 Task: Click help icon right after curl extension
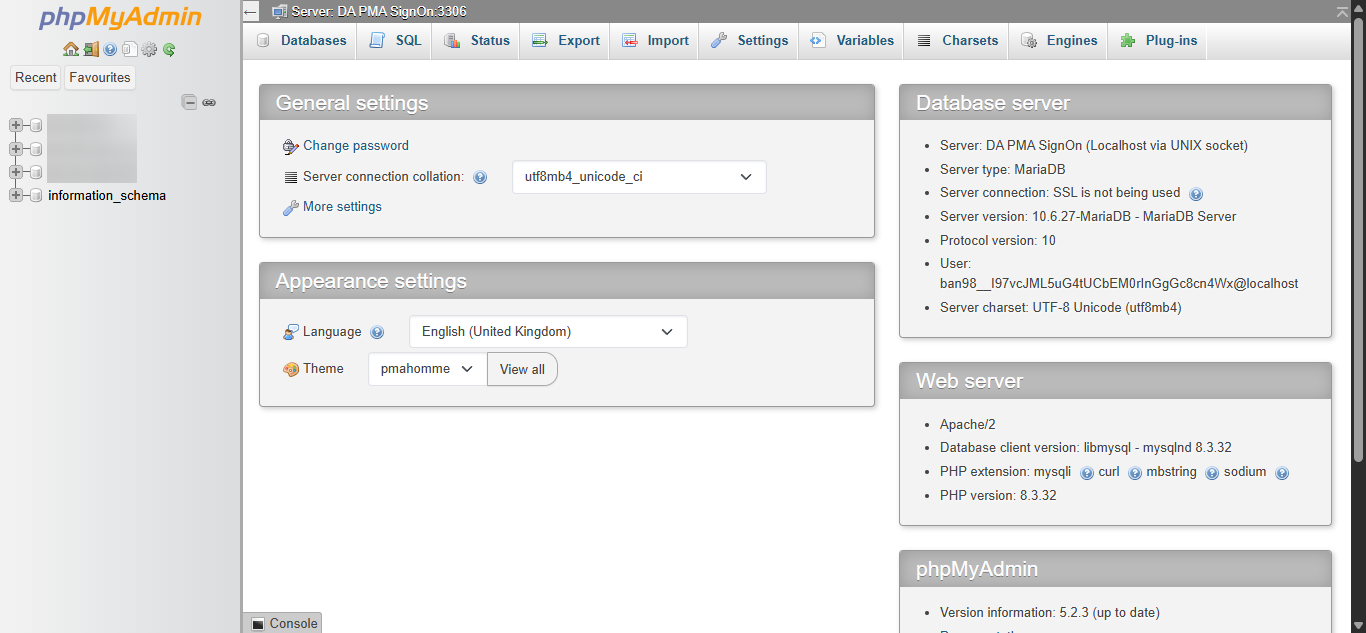point(1135,473)
